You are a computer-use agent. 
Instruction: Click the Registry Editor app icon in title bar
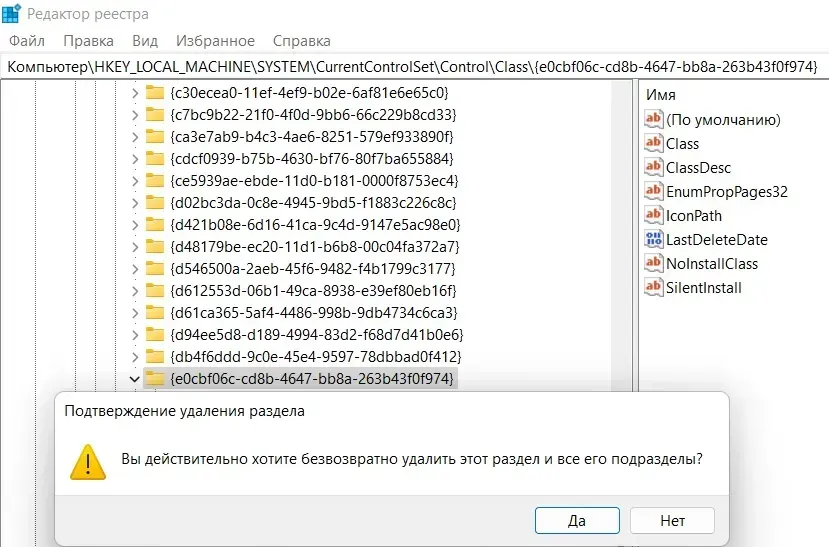coord(11,13)
